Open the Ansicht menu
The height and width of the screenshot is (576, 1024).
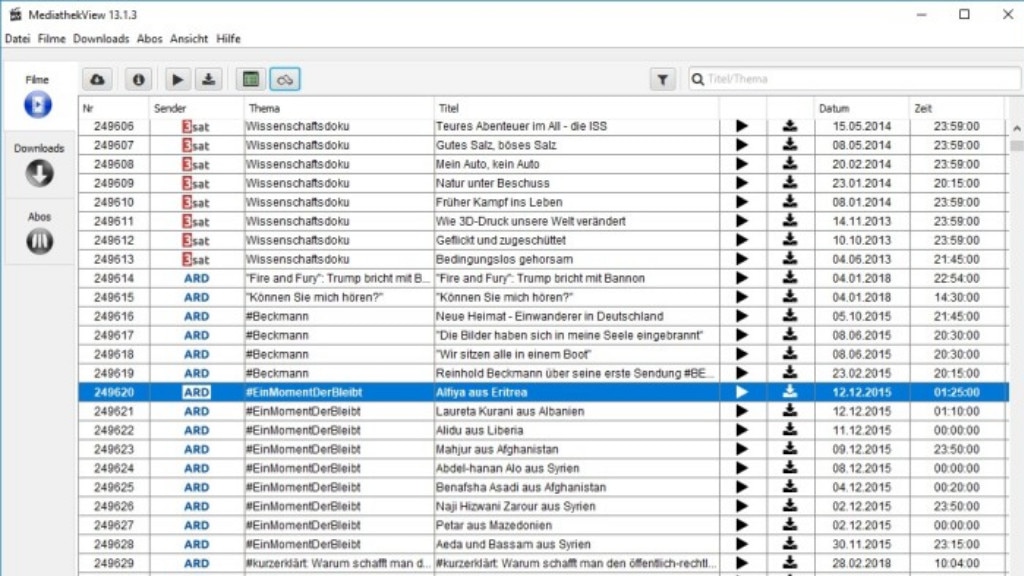tap(189, 39)
